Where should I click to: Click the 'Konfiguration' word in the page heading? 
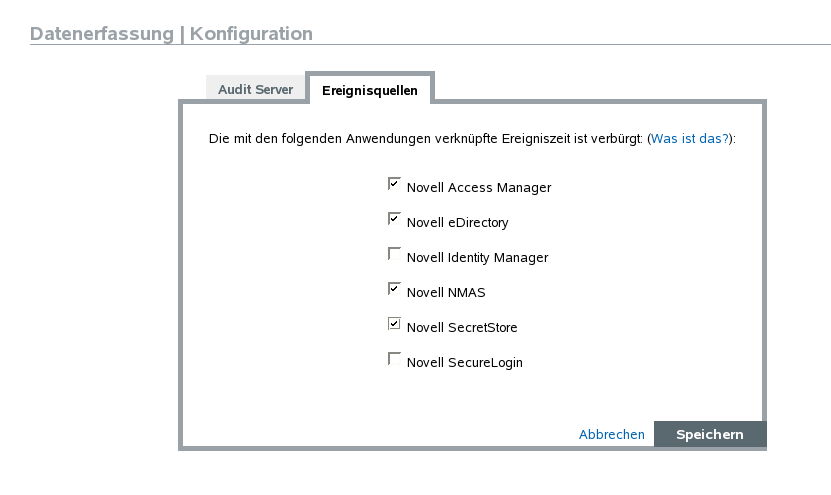coord(251,34)
